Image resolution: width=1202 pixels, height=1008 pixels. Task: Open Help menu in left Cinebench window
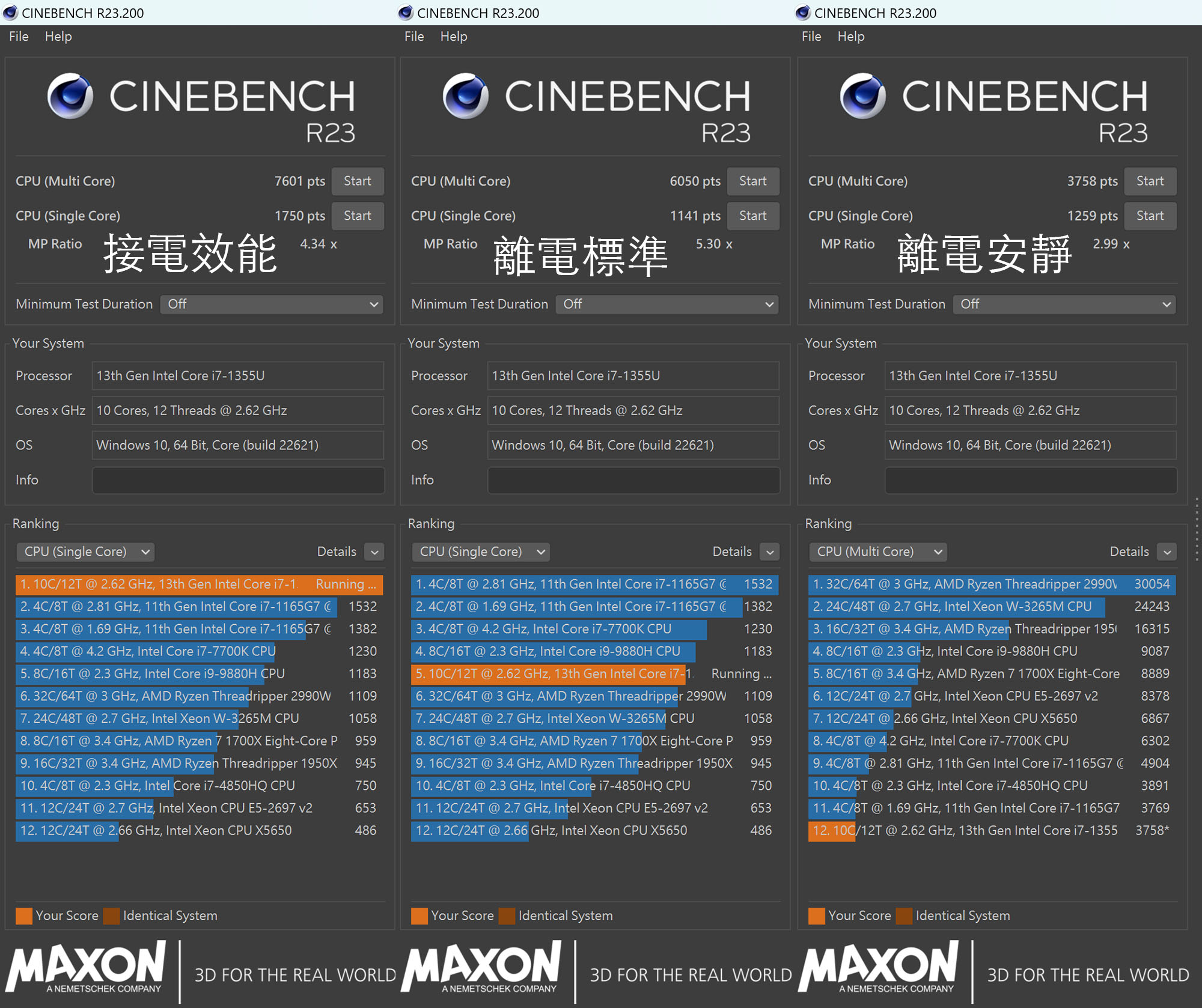pyautogui.click(x=58, y=37)
